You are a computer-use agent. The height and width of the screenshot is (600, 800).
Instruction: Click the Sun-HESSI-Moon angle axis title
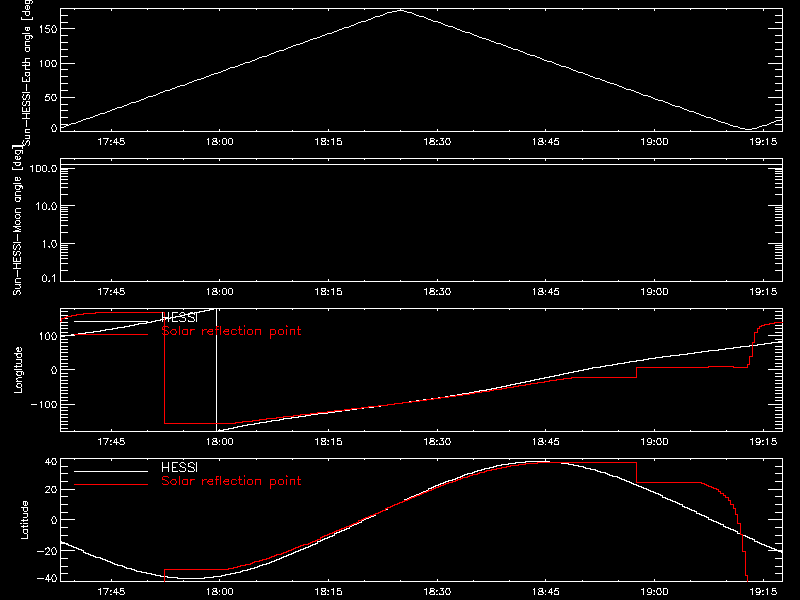tap(17, 220)
